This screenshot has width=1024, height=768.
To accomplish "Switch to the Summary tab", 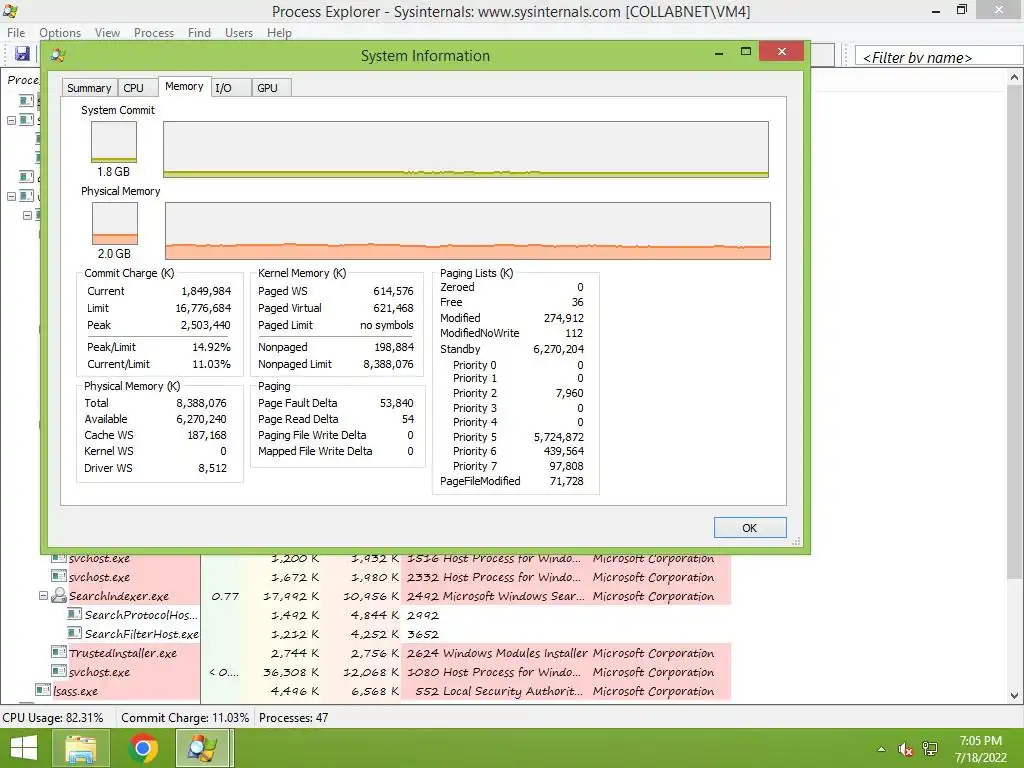I will click(89, 88).
